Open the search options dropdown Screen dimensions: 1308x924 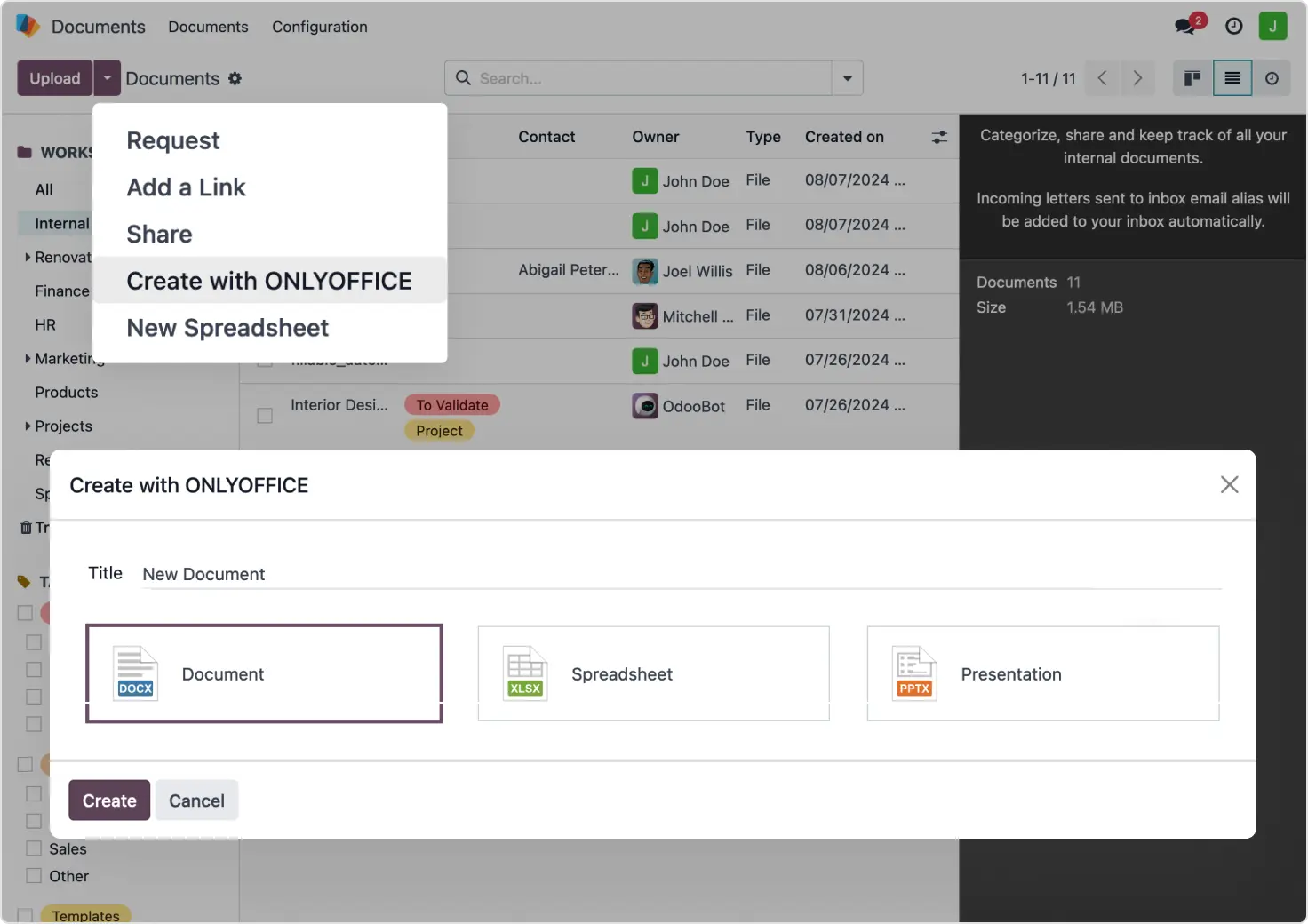(848, 78)
